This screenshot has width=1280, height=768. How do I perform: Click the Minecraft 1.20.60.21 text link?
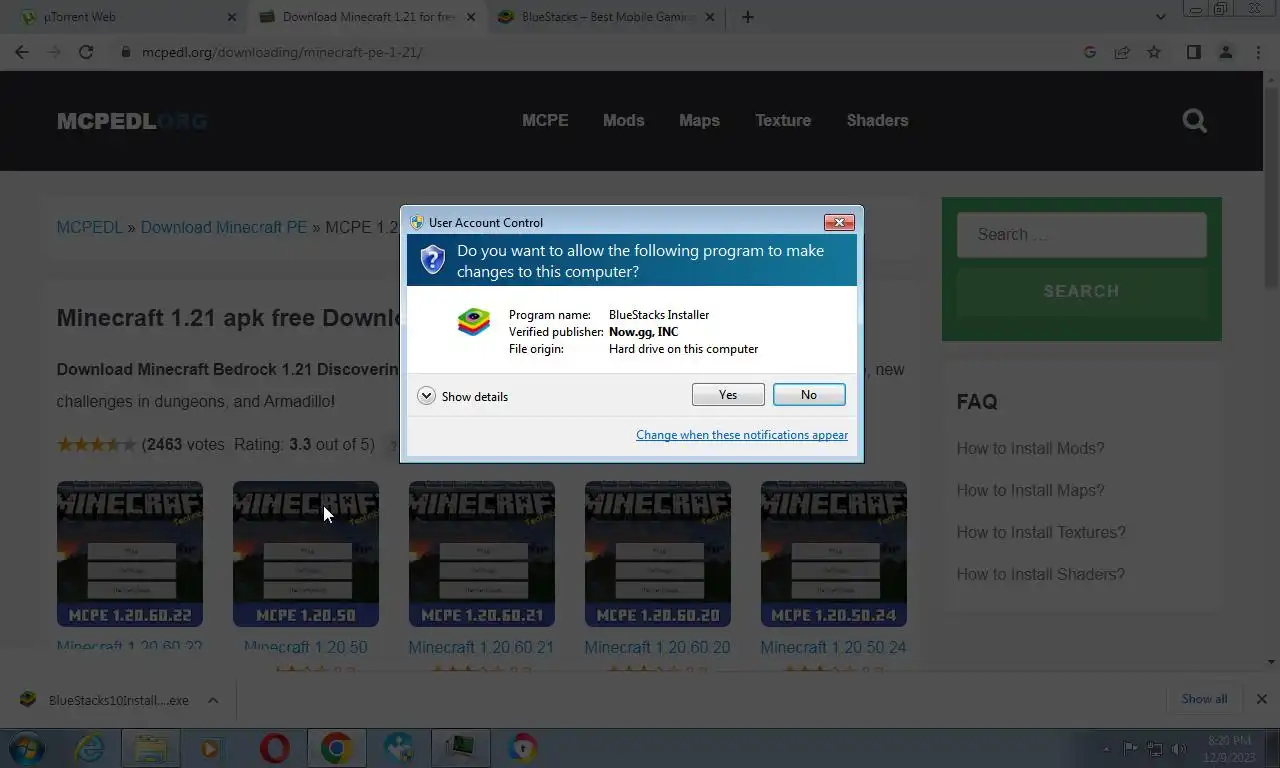(481, 647)
